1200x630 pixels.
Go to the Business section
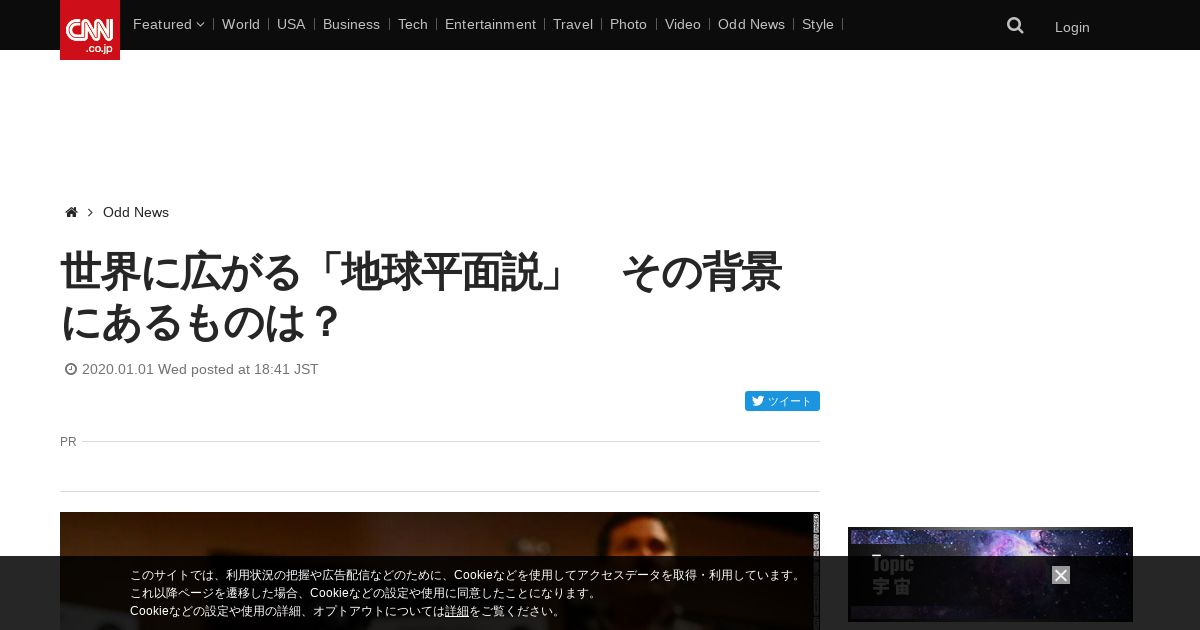tap(351, 24)
